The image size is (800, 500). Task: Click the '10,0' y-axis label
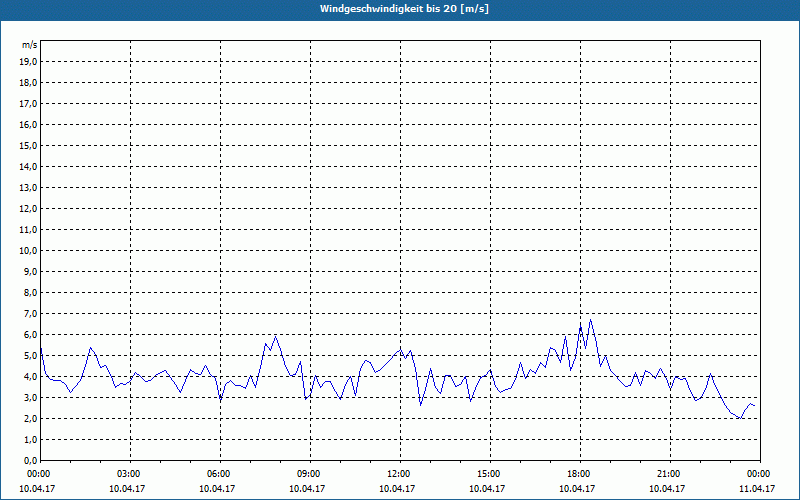click(29, 251)
